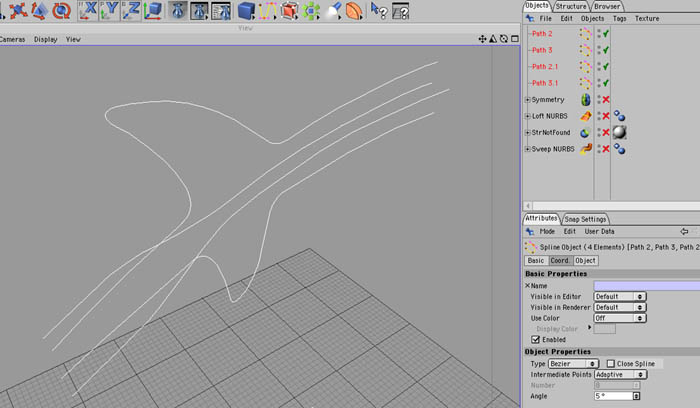Toggle X axis lock
Viewport: 700px width, 408px height.
coord(88,11)
